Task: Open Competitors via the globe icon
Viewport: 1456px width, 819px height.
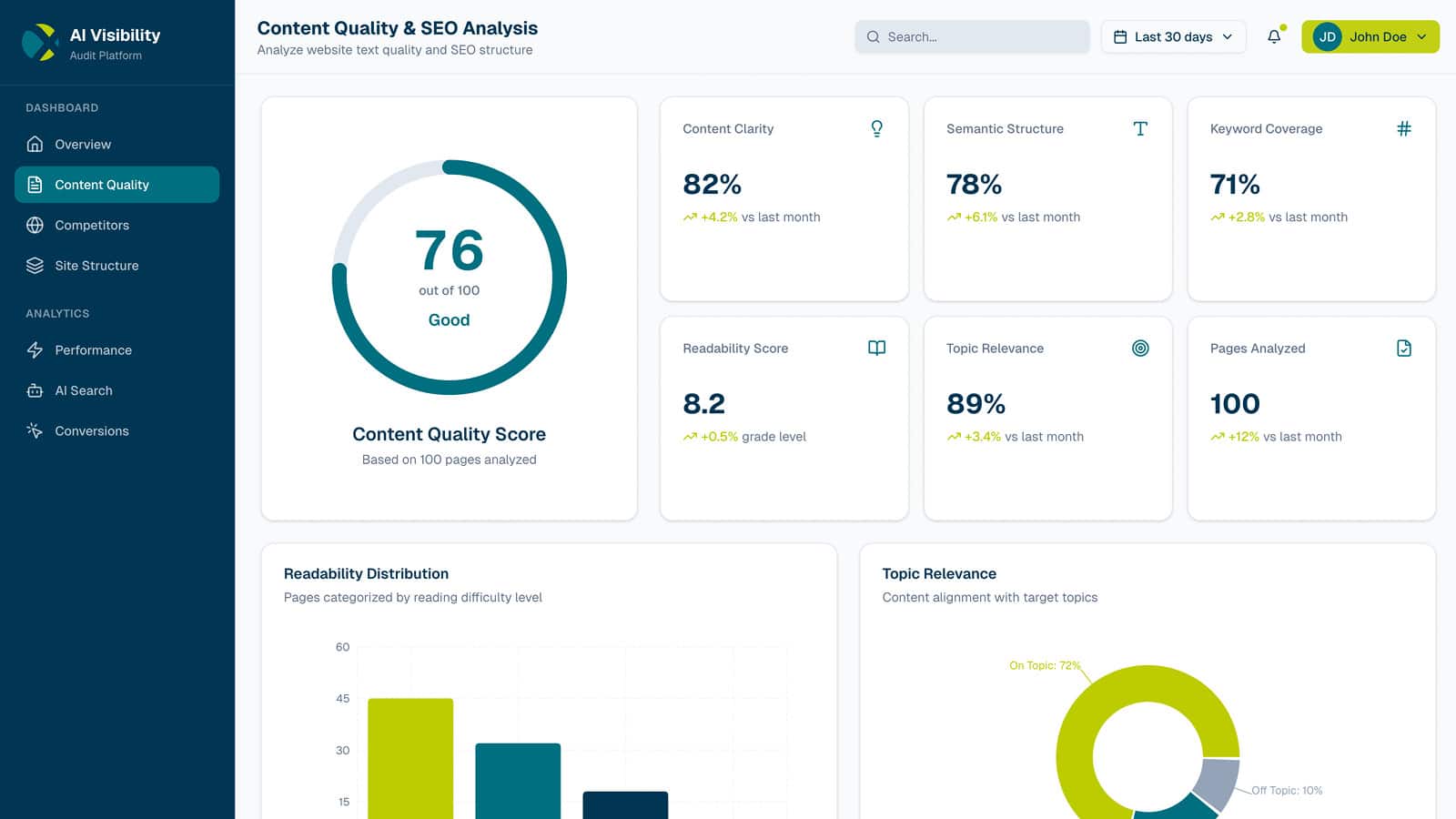Action: 35,225
